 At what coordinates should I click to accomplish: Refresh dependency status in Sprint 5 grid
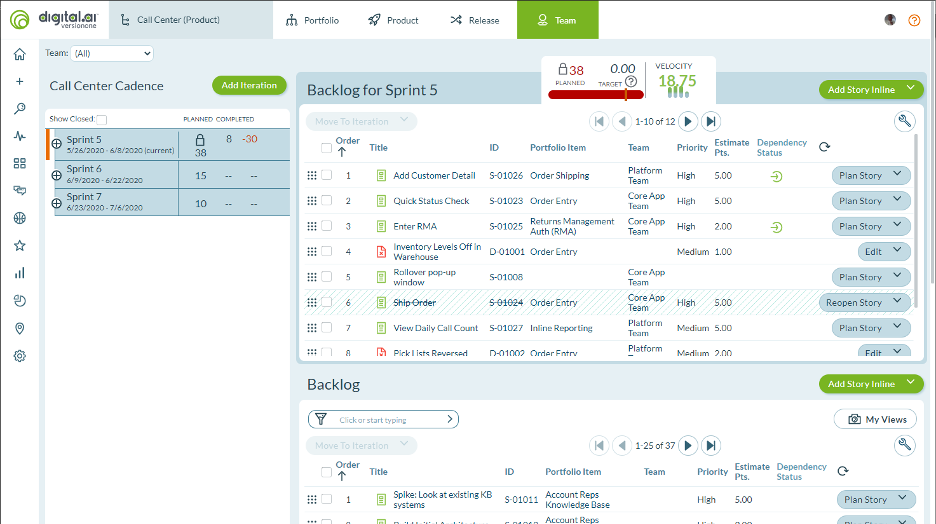(x=824, y=147)
